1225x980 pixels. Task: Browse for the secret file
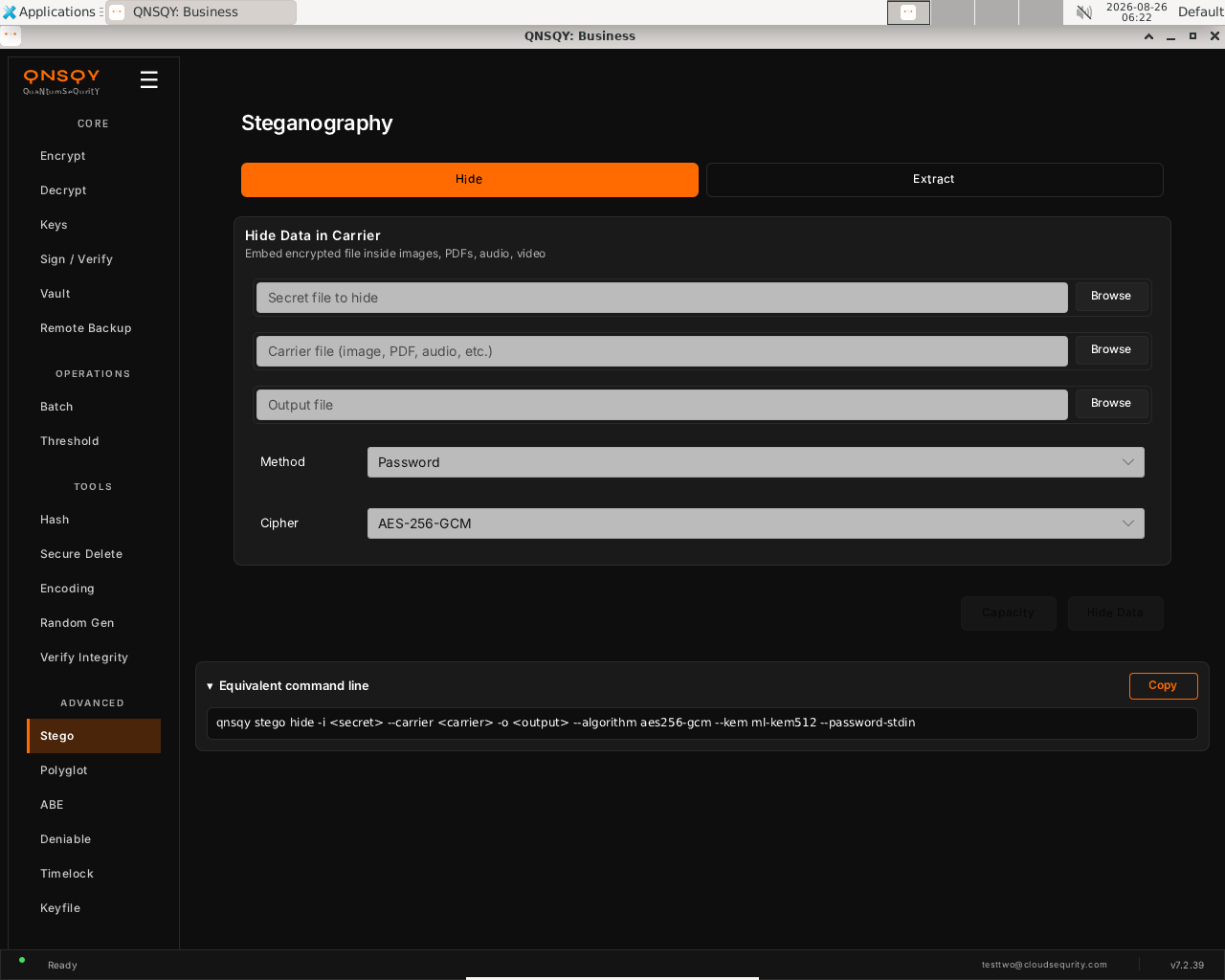click(1111, 297)
